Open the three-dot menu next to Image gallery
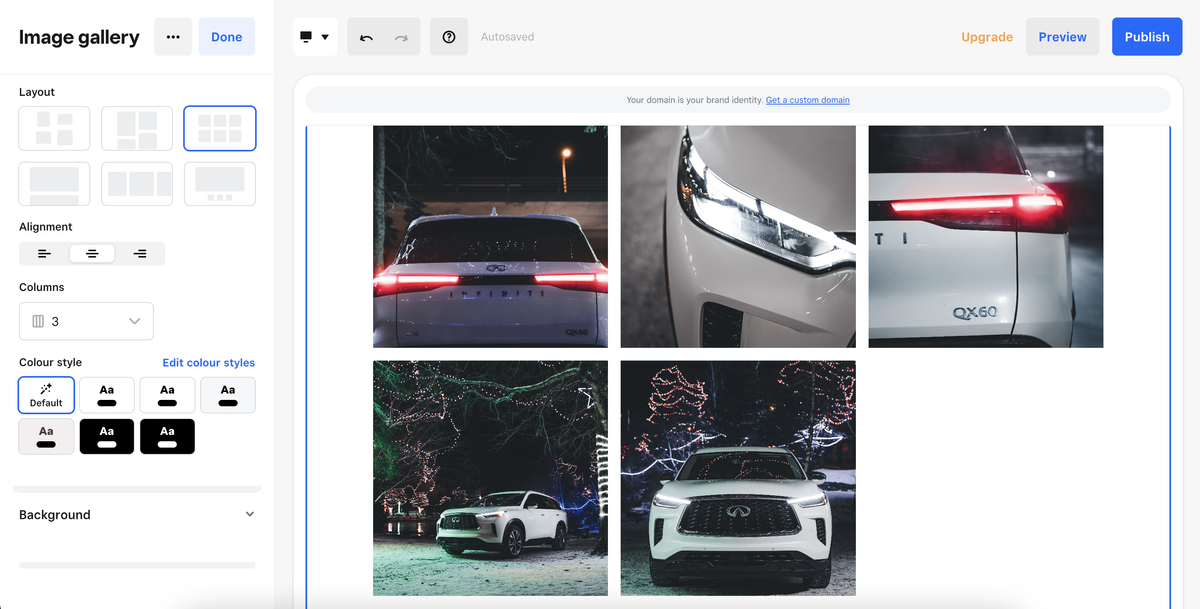 173,36
